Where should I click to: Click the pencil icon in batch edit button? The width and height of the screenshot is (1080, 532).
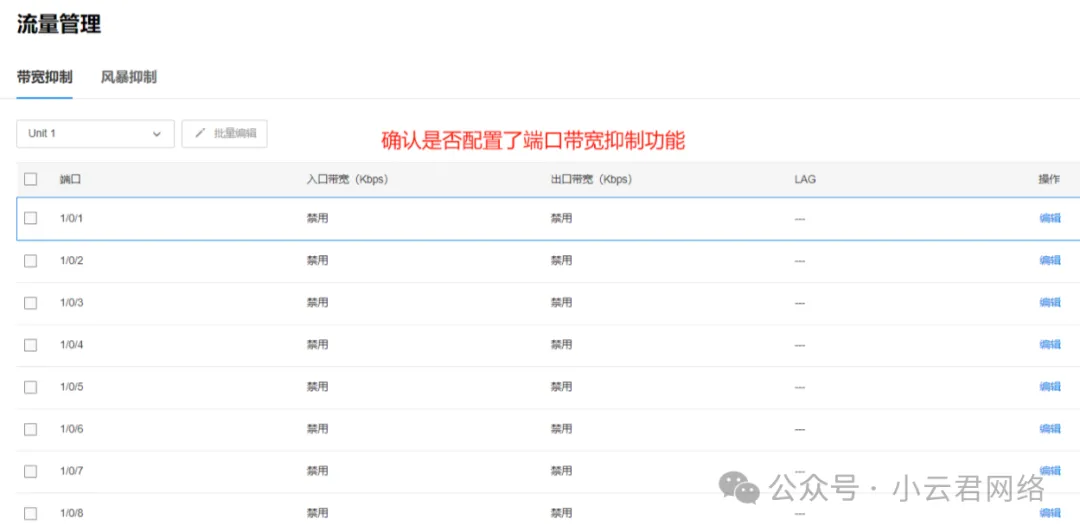pos(200,134)
